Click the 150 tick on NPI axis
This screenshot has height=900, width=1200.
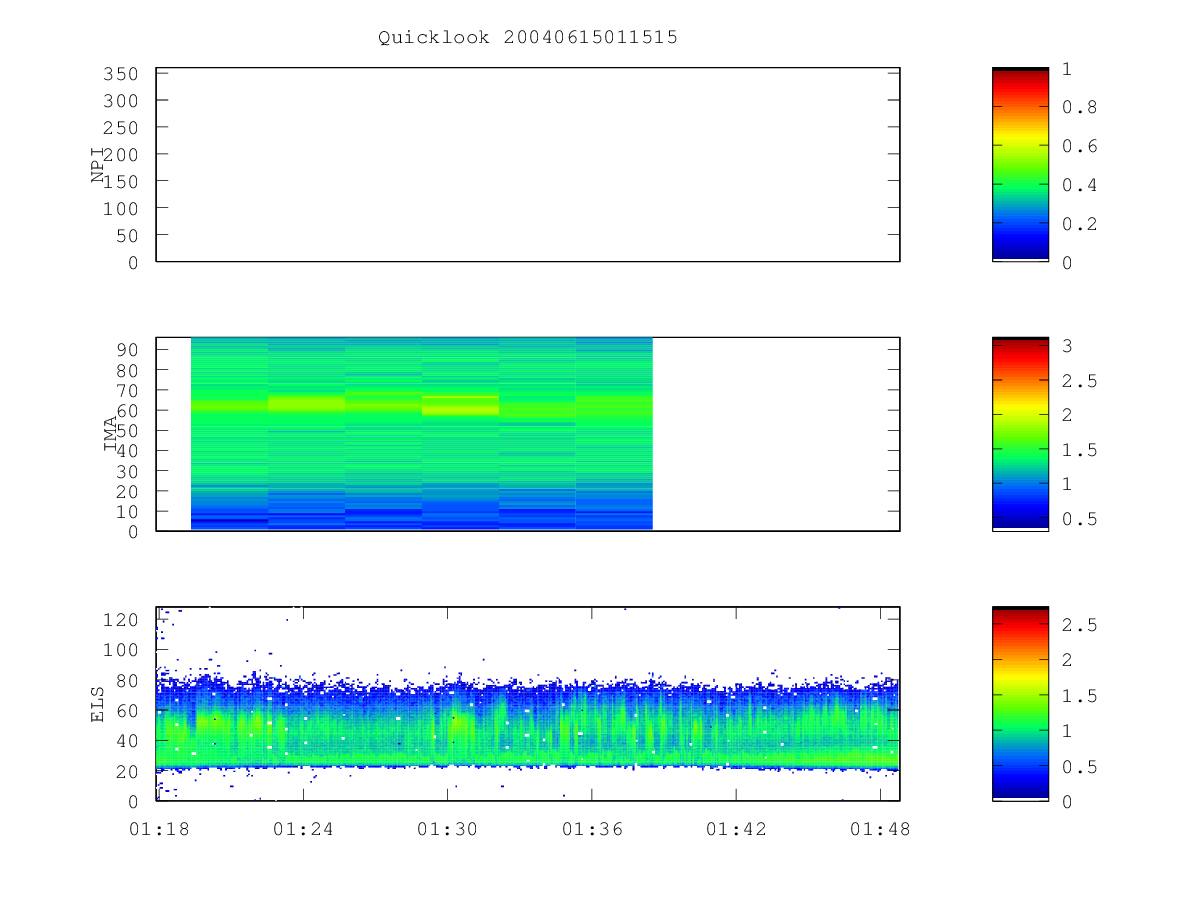[119, 181]
